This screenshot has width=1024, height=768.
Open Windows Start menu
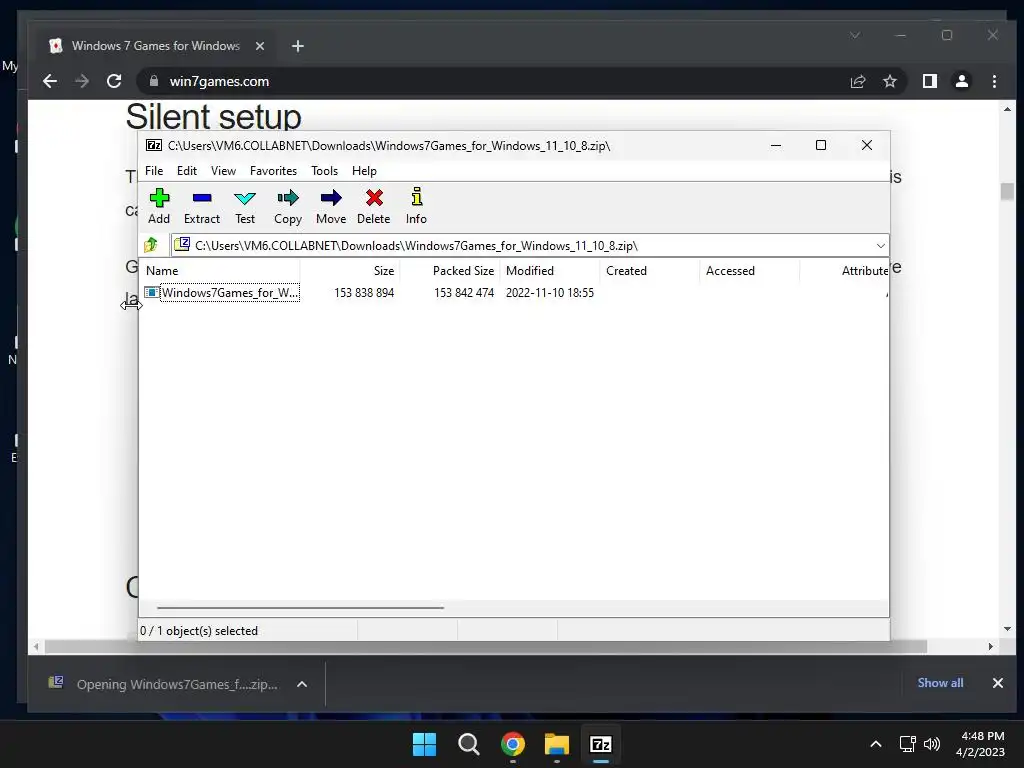click(x=424, y=744)
